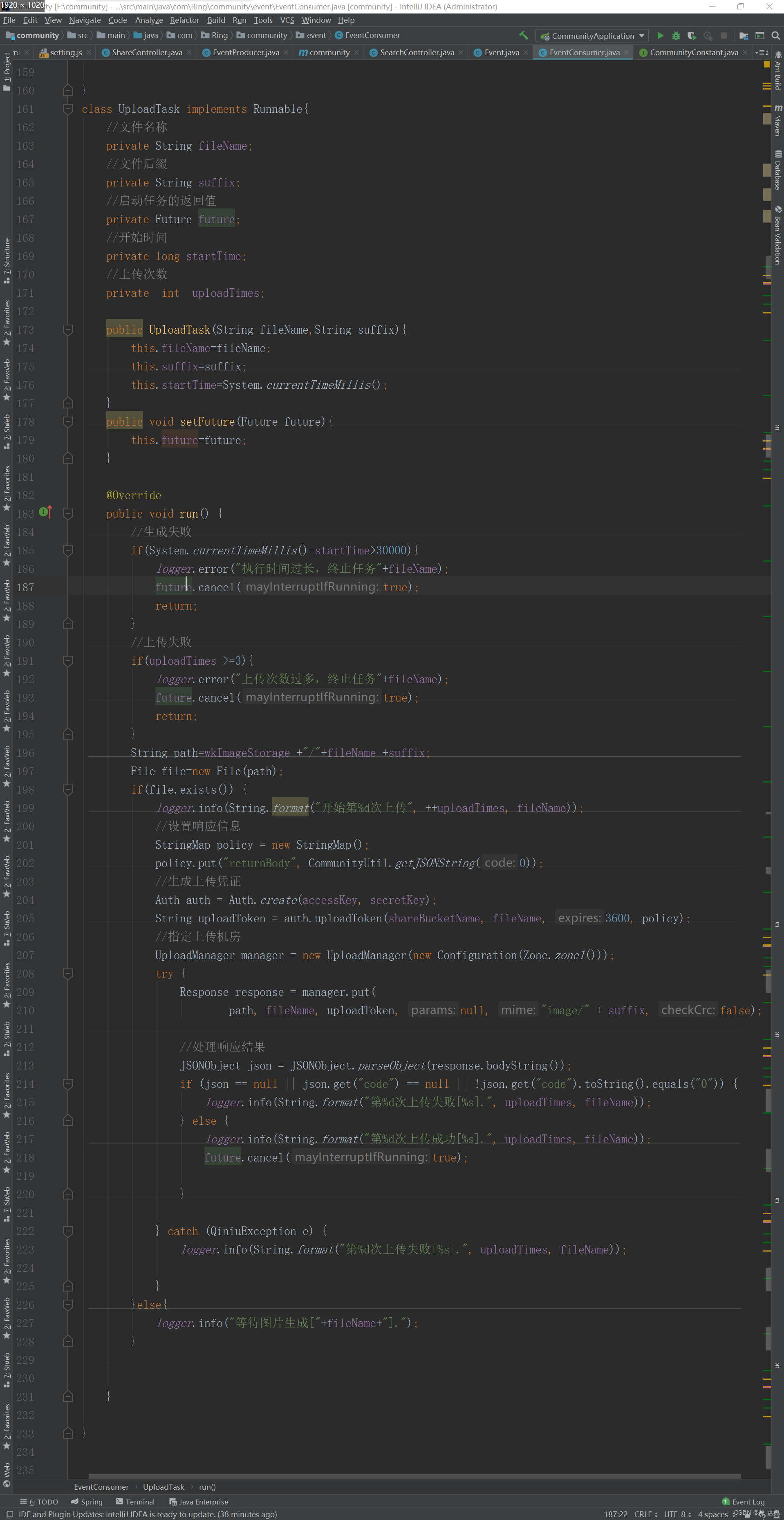Collapse try block fold at line 208

click(68, 973)
